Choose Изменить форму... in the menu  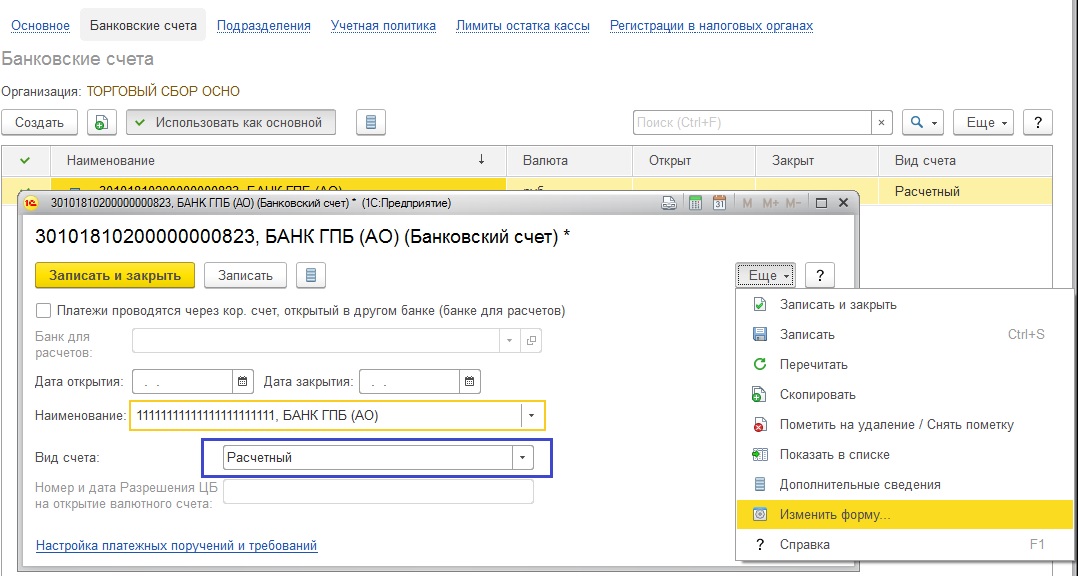[x=904, y=514]
